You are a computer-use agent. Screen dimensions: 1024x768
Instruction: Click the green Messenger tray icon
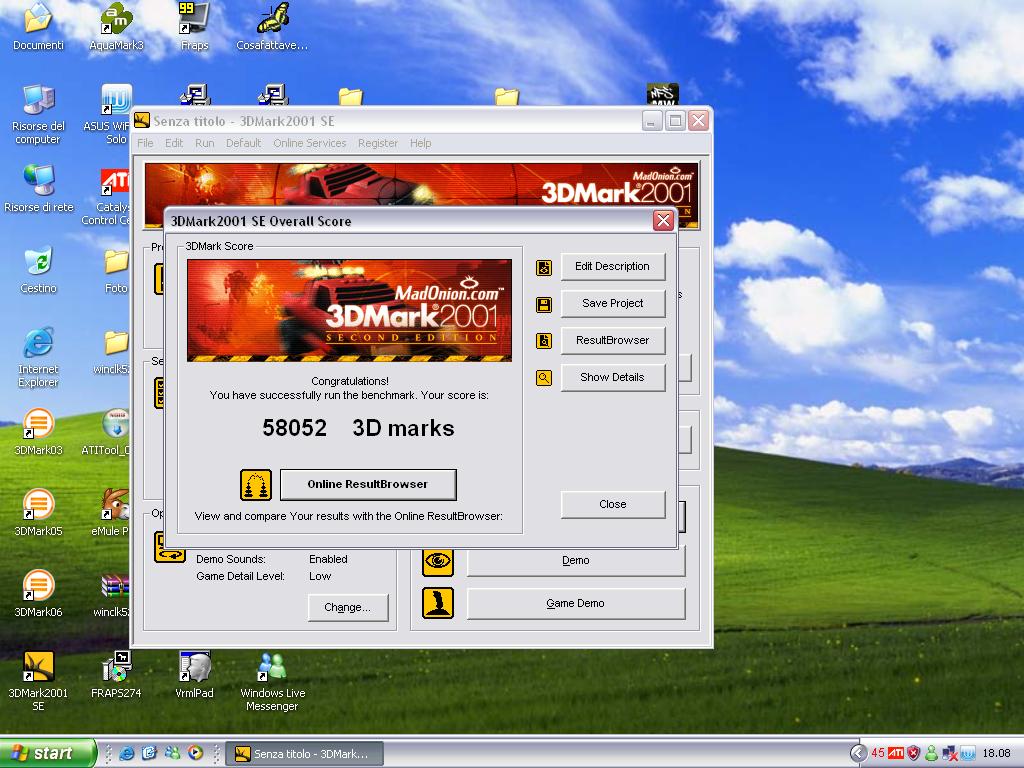point(931,753)
